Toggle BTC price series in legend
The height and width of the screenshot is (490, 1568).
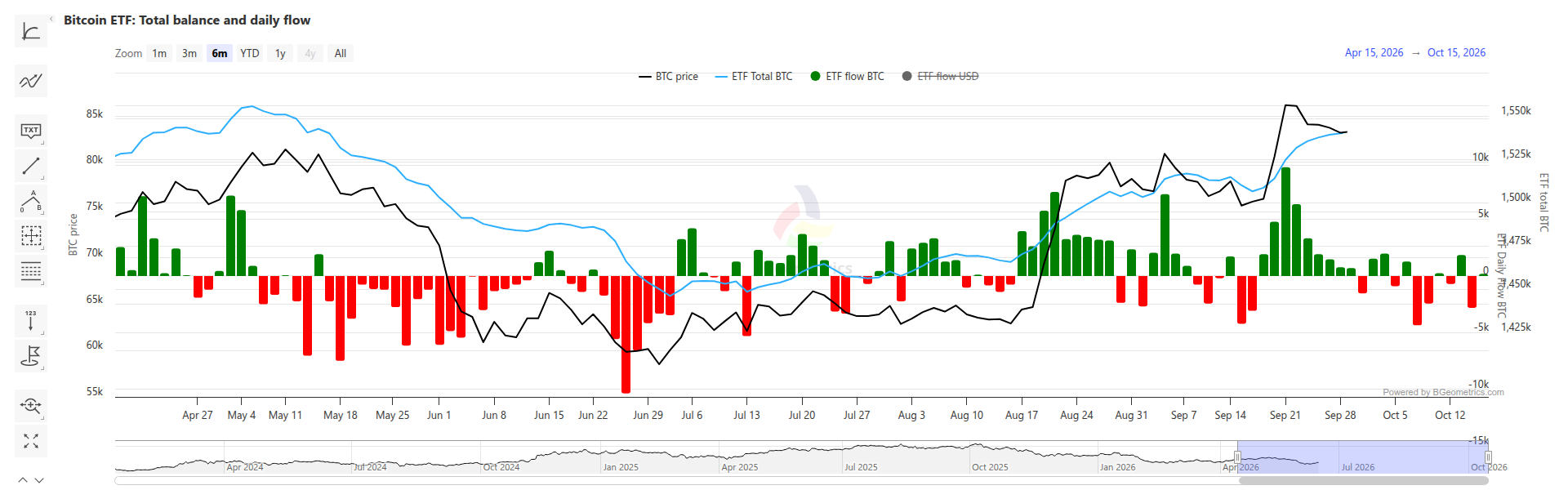coord(668,76)
